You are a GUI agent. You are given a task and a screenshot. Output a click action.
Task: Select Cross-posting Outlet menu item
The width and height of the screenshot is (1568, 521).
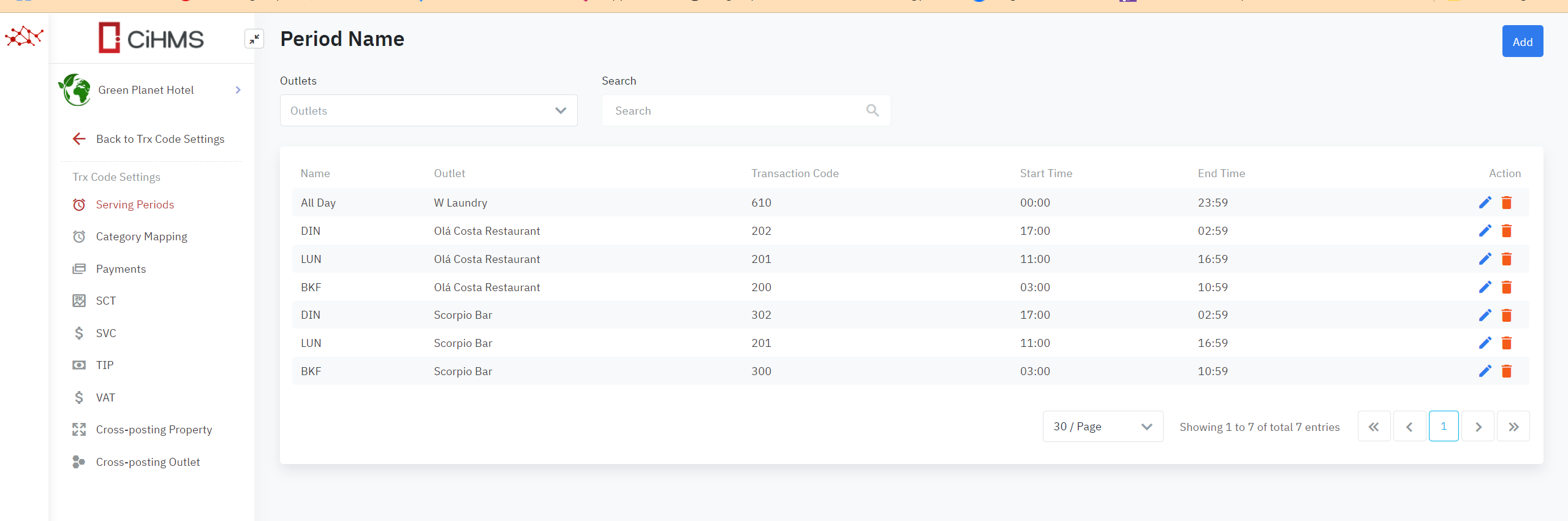click(148, 462)
